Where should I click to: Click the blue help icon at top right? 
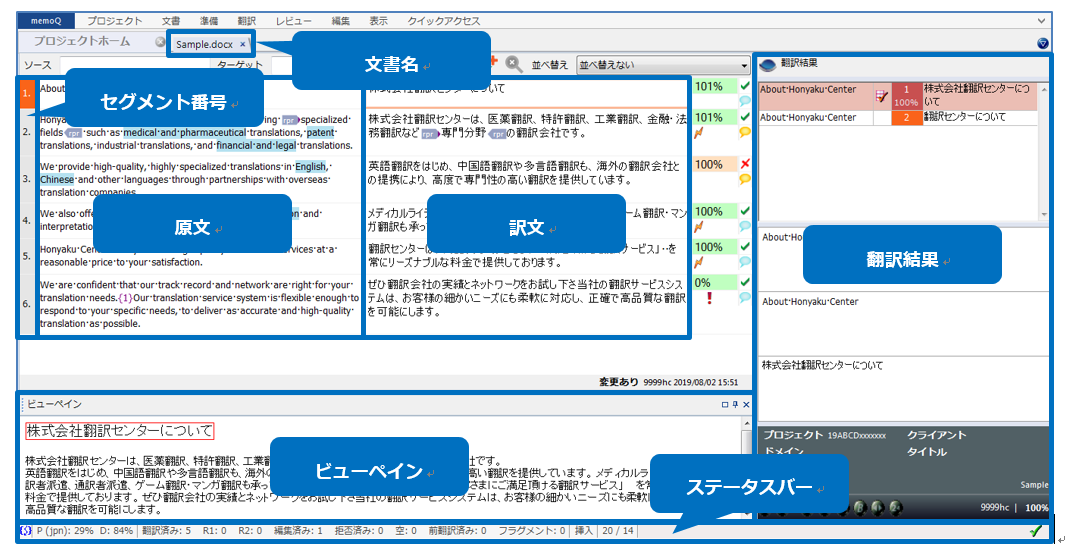1043,43
